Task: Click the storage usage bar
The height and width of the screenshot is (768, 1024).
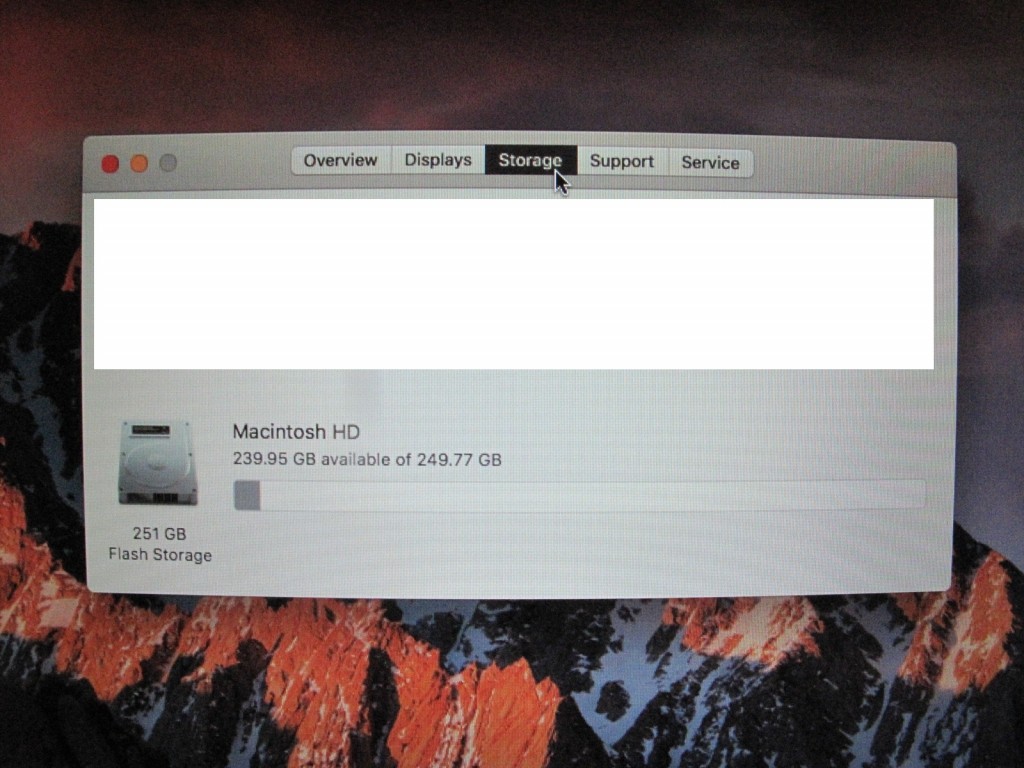Action: (579, 495)
